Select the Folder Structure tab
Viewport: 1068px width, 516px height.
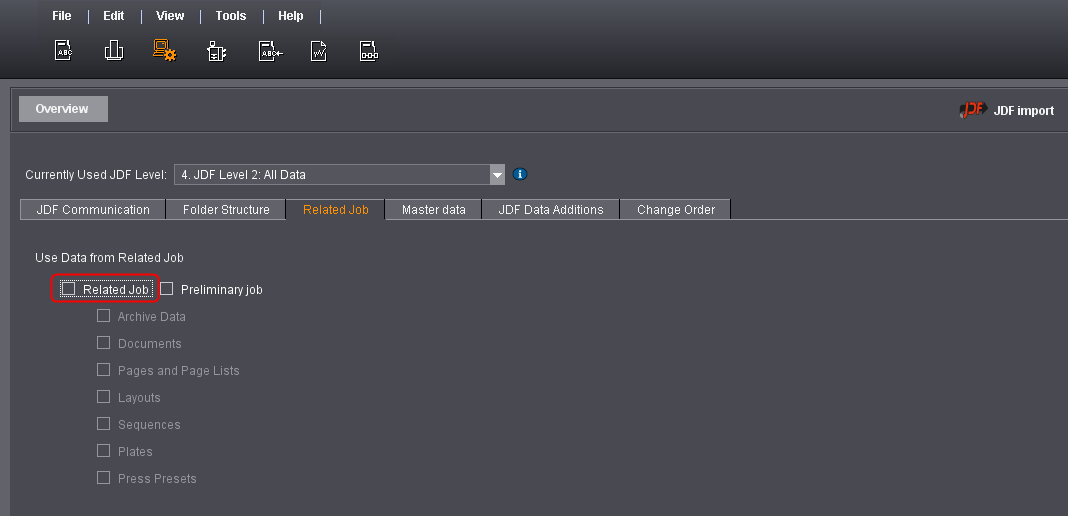tap(226, 210)
